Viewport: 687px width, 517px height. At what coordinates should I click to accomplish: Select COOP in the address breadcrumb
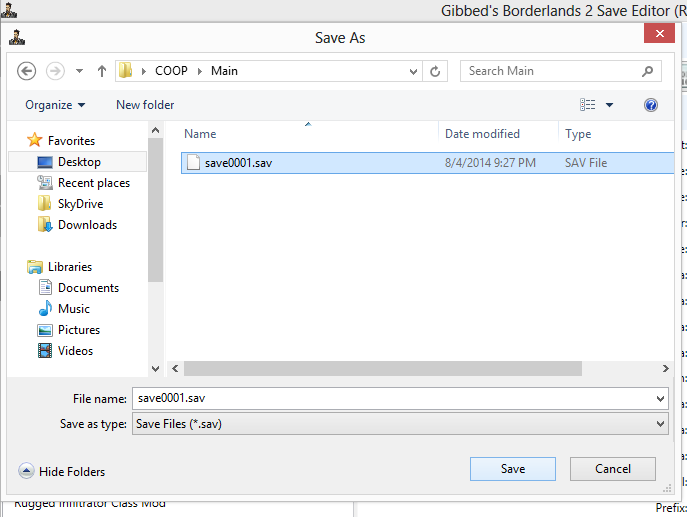[x=171, y=71]
